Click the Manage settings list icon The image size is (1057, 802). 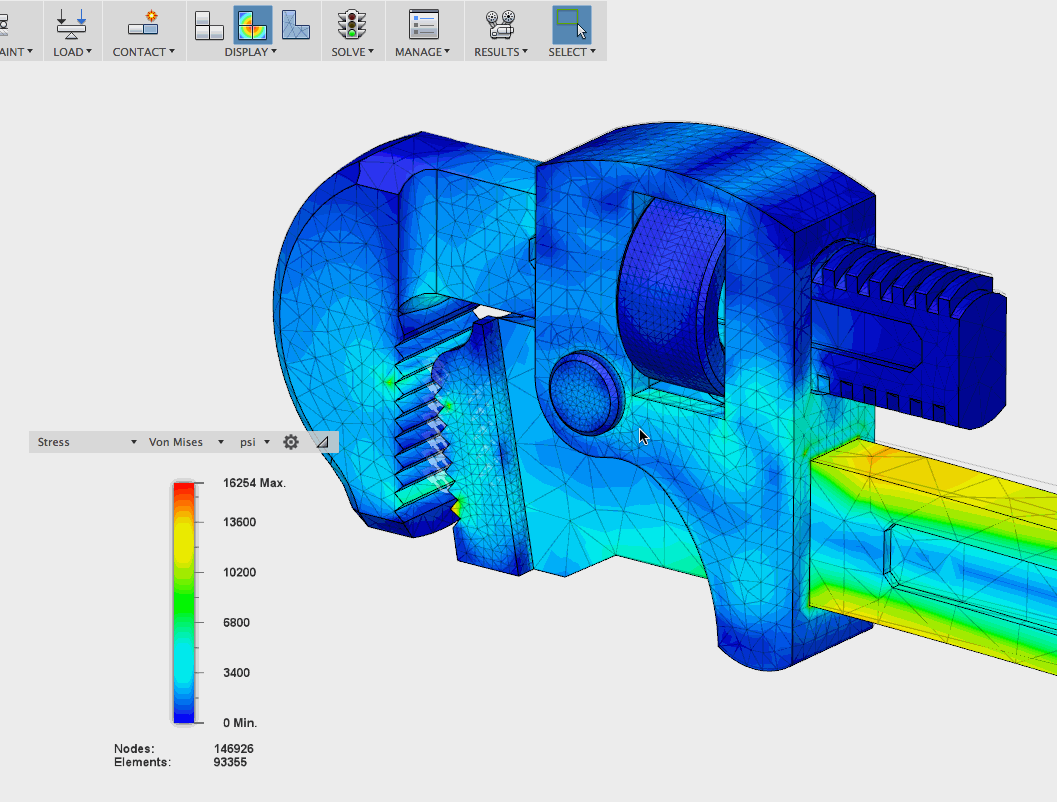coord(423,24)
